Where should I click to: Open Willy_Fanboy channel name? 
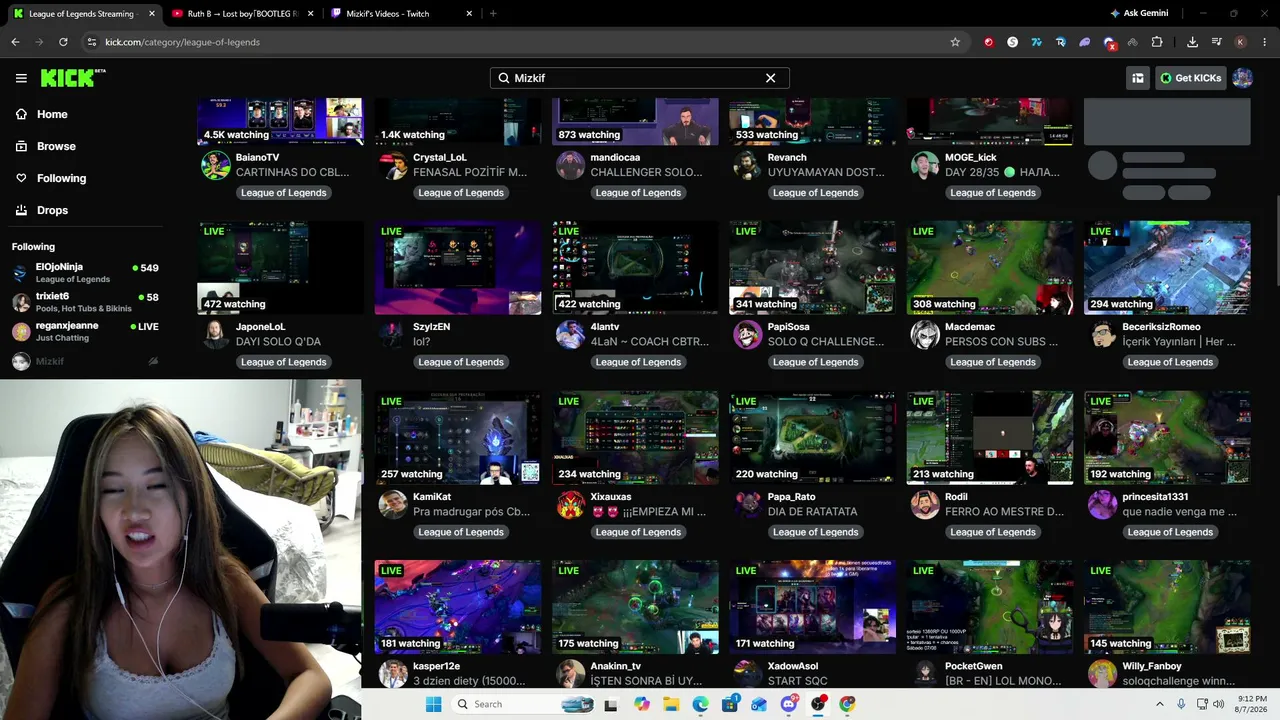(x=1152, y=666)
